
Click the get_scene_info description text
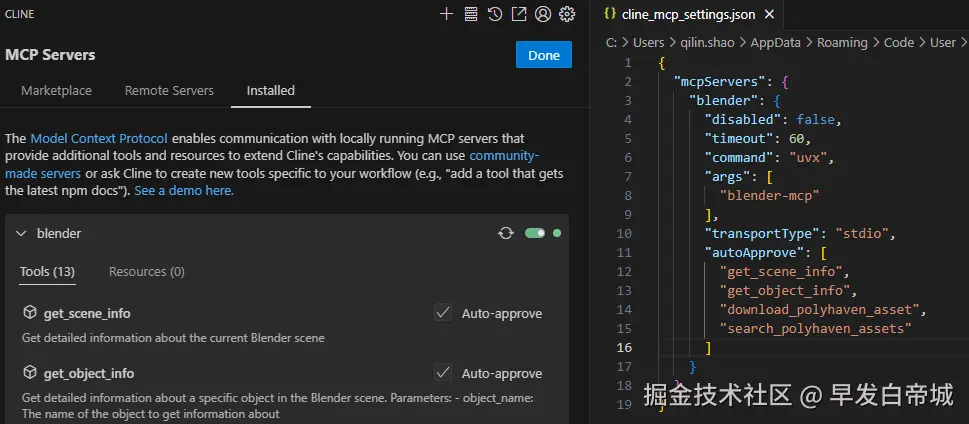tap(173, 338)
